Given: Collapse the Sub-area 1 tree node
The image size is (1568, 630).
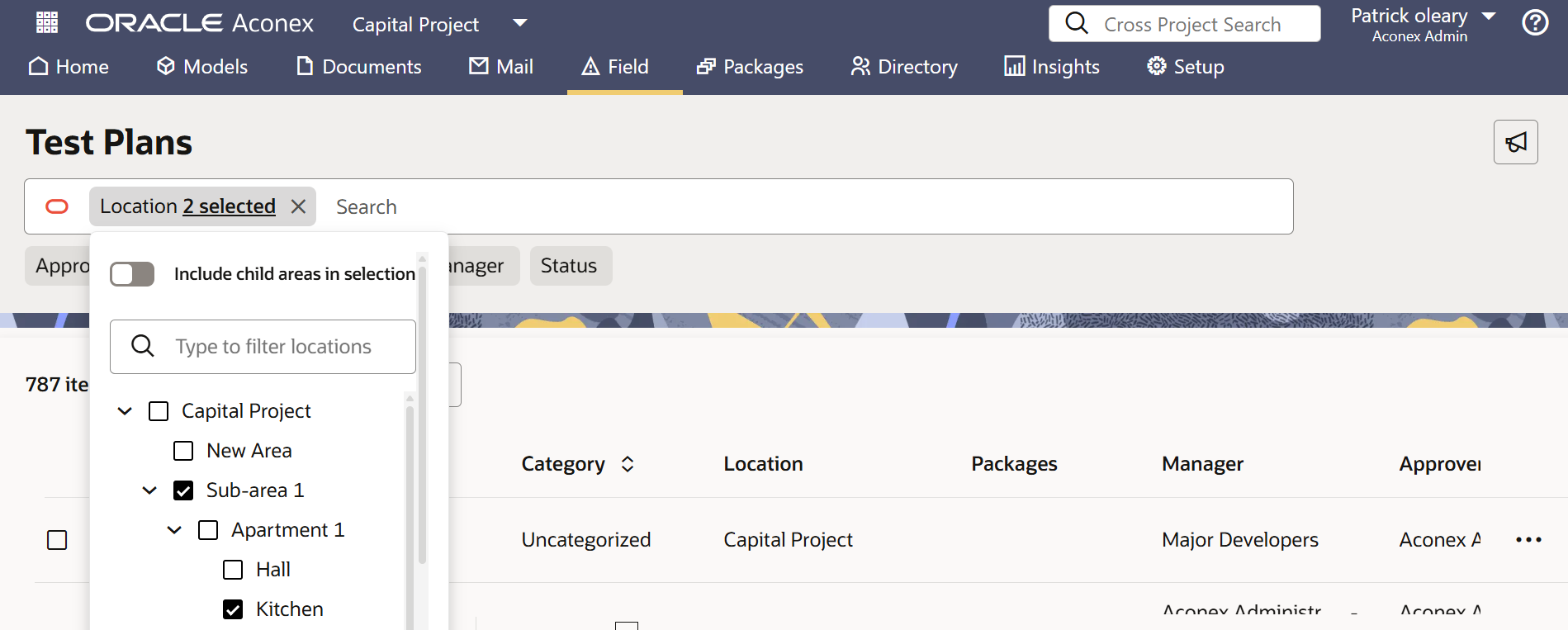Looking at the screenshot, I should click(x=149, y=490).
